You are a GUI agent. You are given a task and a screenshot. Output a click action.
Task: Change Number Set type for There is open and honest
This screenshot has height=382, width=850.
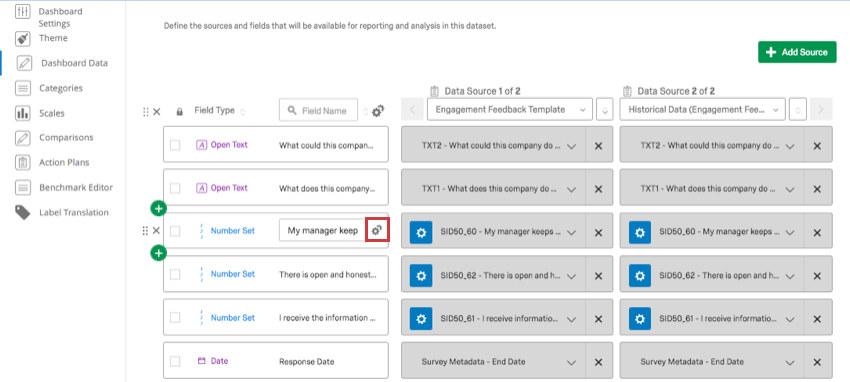click(227, 274)
